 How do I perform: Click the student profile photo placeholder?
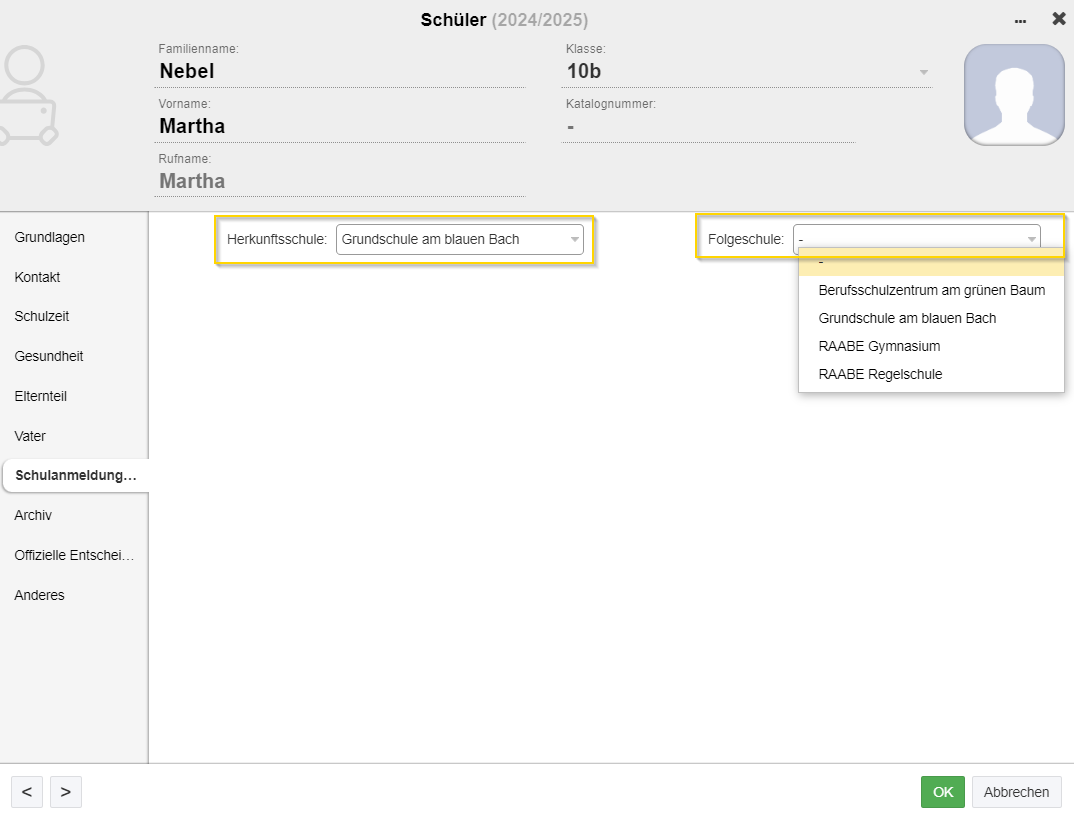click(x=1013, y=95)
